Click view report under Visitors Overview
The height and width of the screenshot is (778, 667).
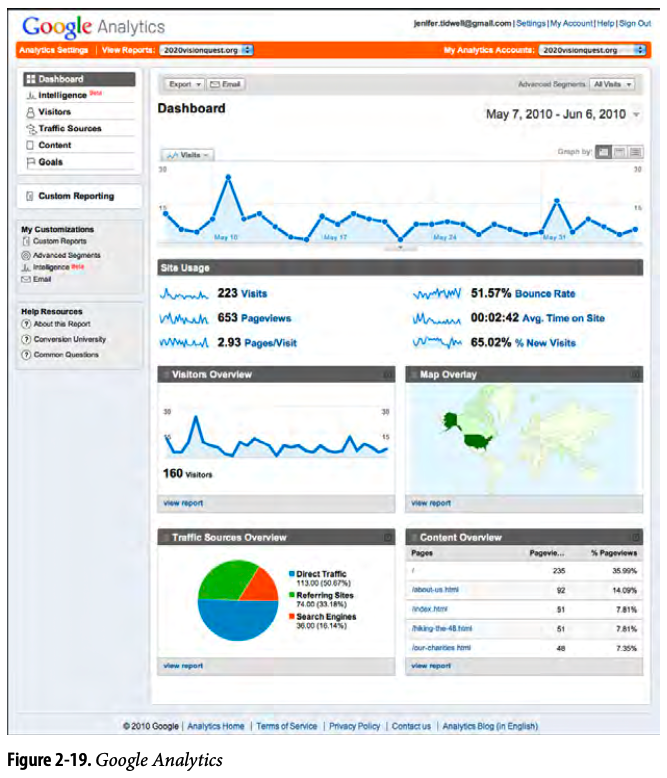coord(183,503)
